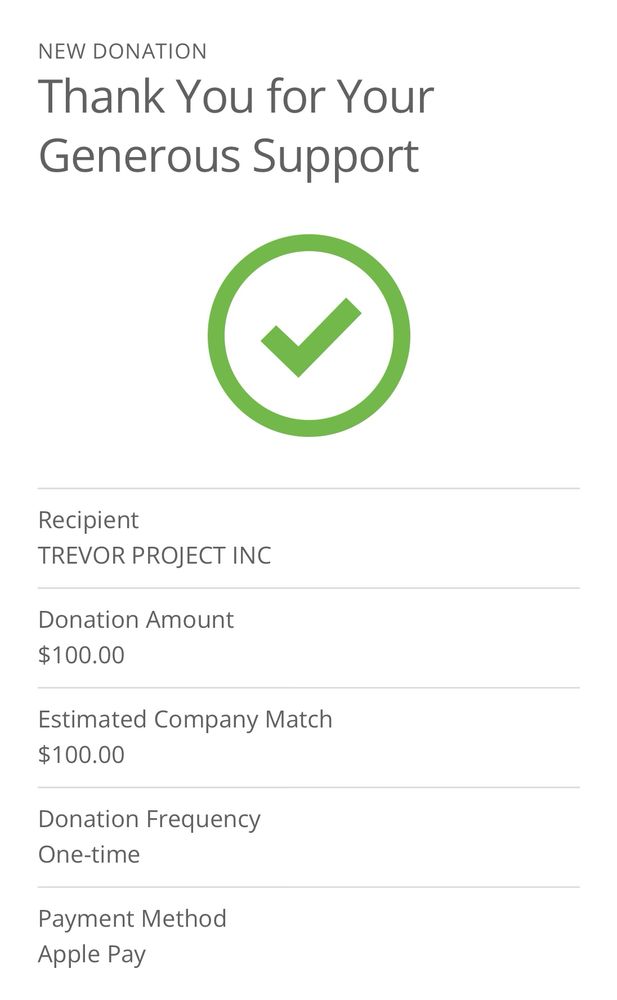Select the NEW DONATION header label
The height and width of the screenshot is (1000, 617).
tap(123, 52)
